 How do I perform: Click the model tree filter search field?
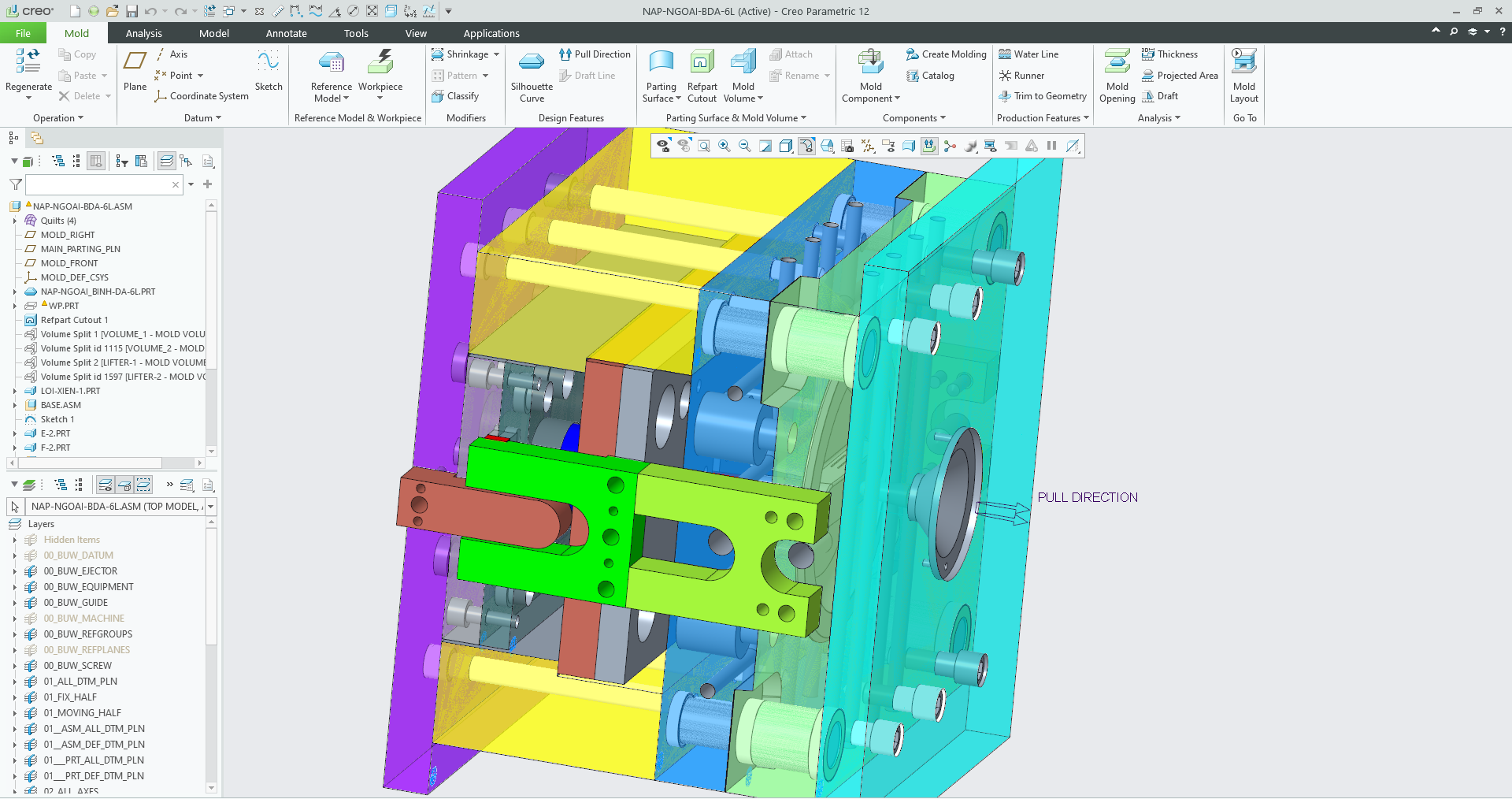[x=98, y=184]
